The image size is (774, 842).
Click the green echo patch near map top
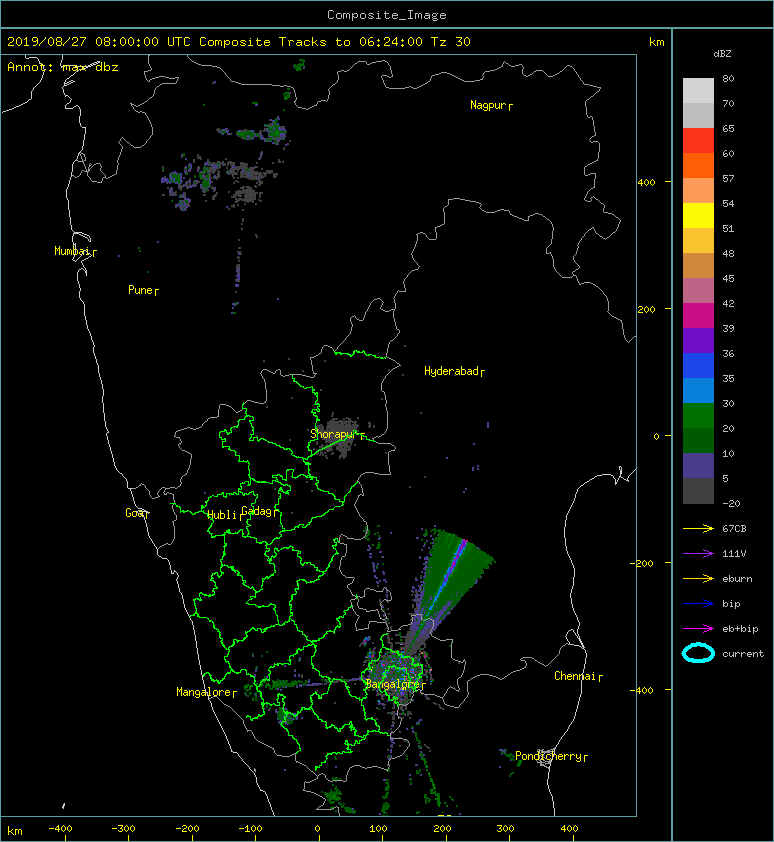pyautogui.click(x=299, y=66)
